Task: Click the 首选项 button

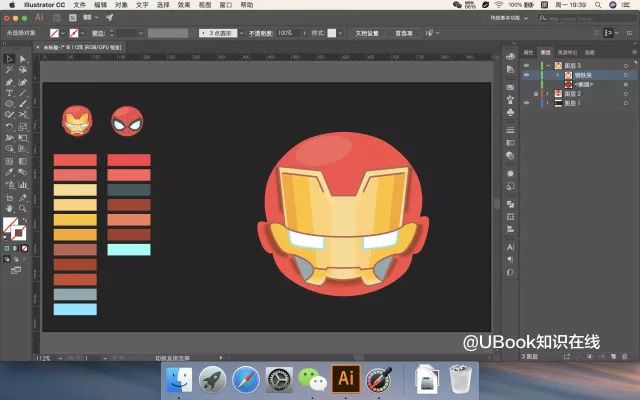Action: (x=403, y=33)
